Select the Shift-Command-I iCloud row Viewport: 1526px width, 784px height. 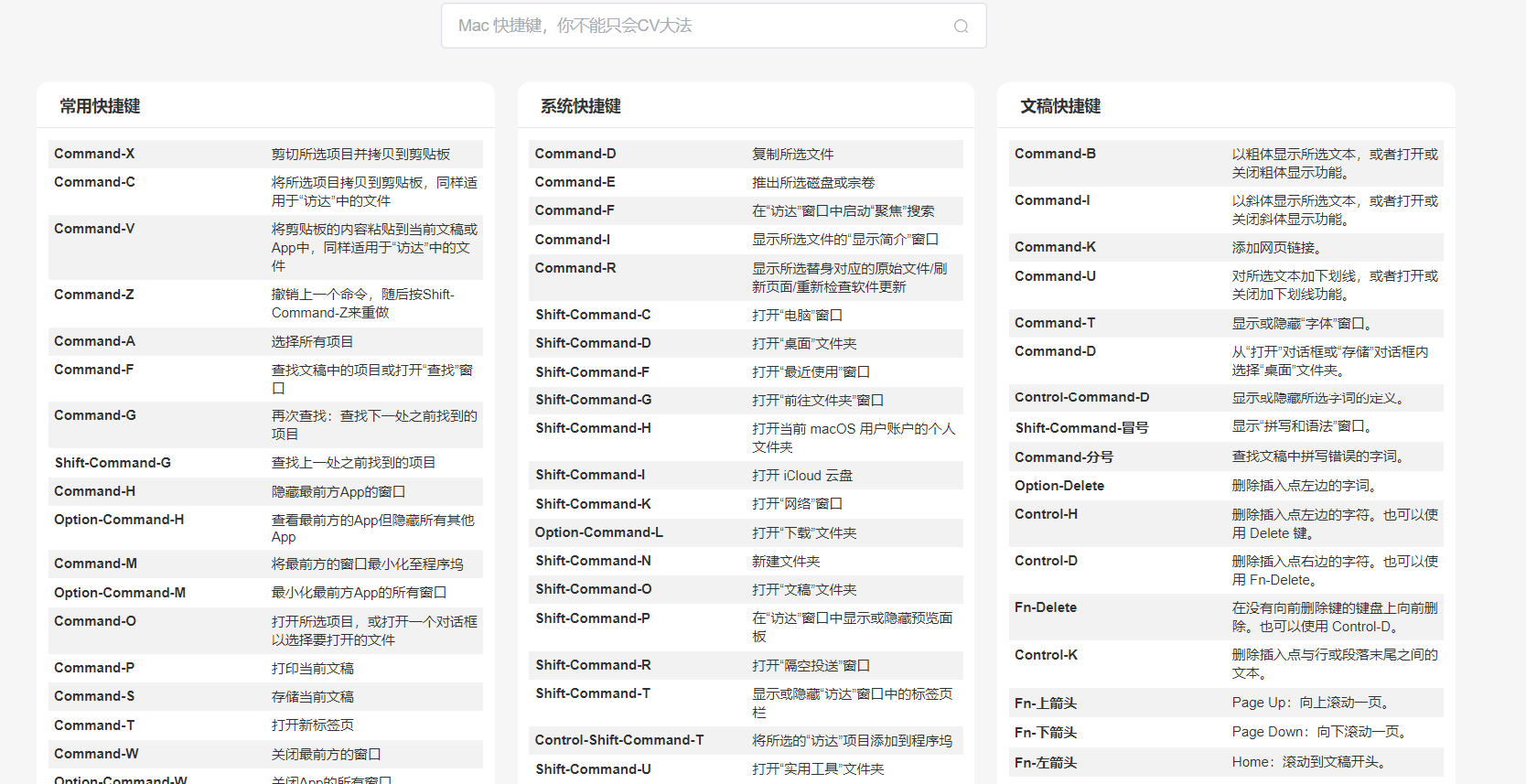tap(745, 475)
